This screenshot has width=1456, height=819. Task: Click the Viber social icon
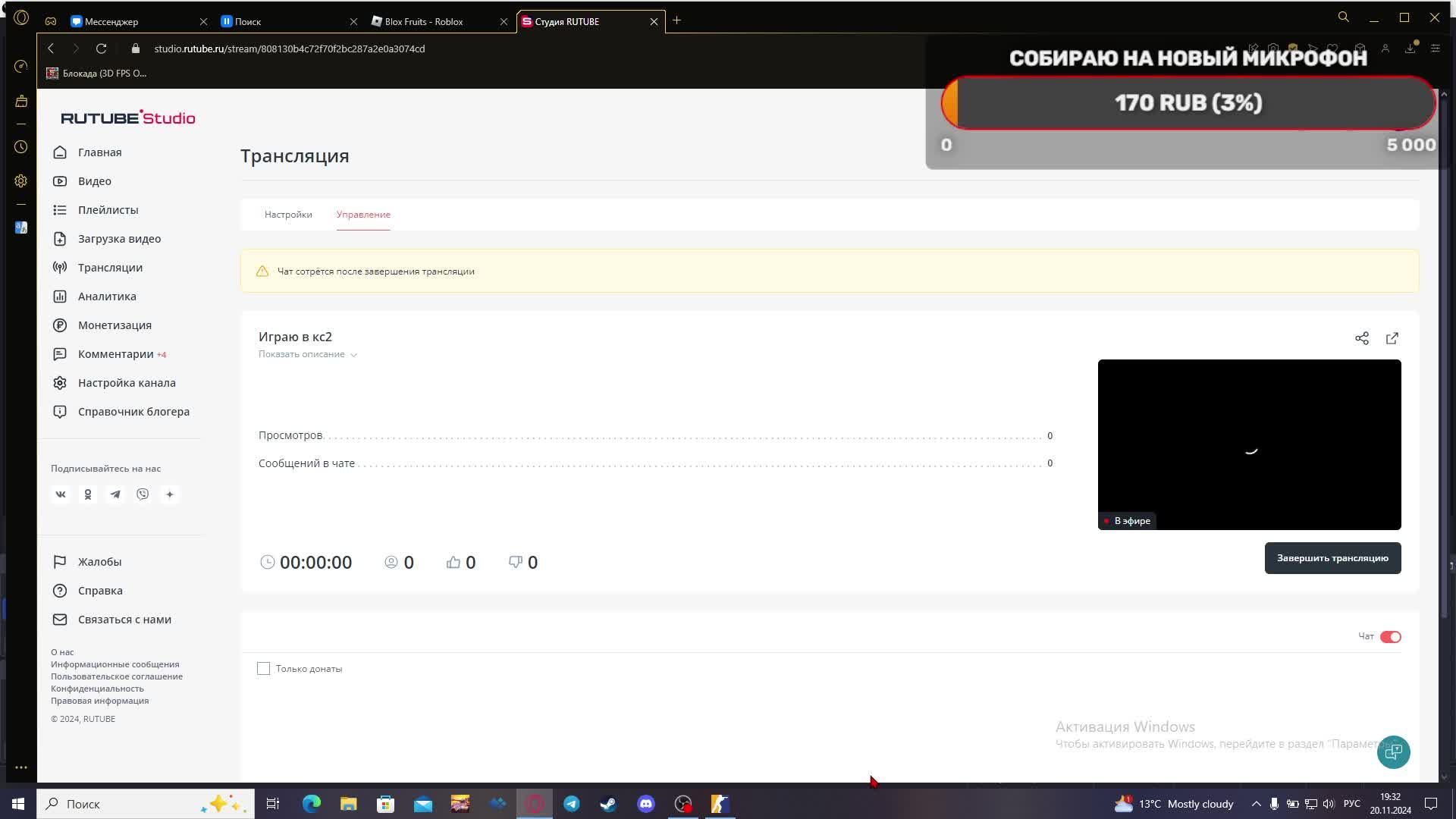pos(143,494)
